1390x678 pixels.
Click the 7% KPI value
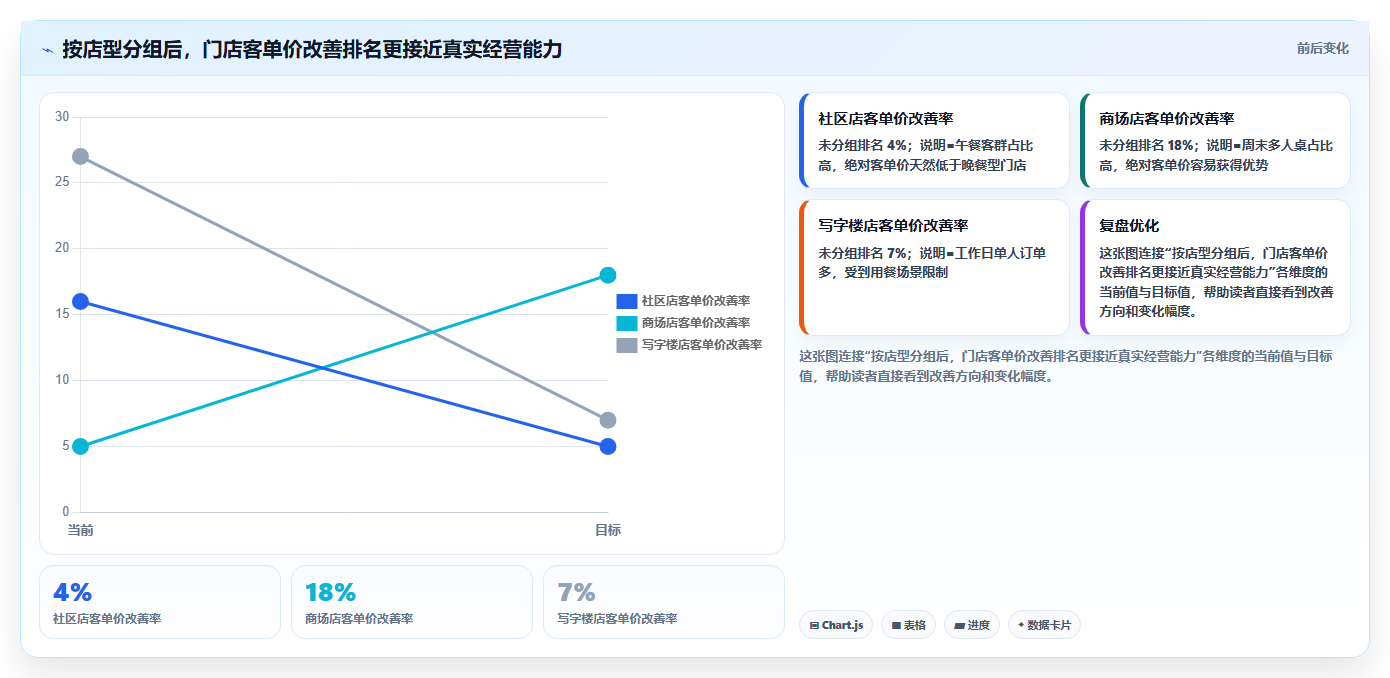pyautogui.click(x=576, y=592)
